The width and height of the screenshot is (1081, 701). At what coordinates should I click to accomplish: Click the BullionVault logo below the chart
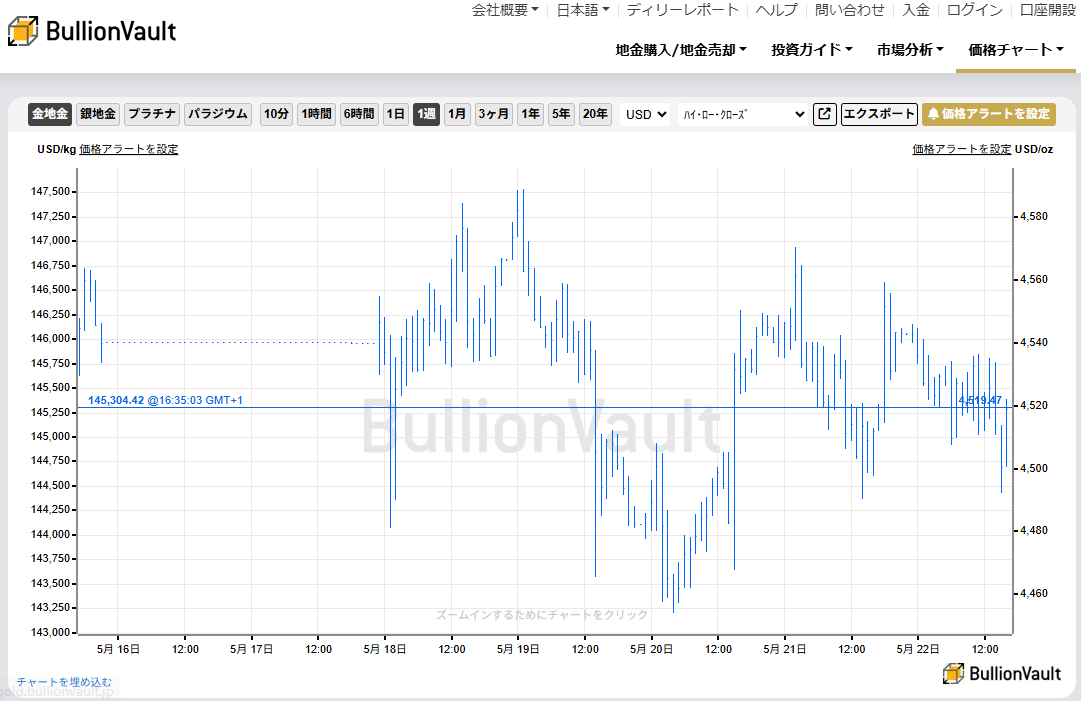click(x=1002, y=673)
